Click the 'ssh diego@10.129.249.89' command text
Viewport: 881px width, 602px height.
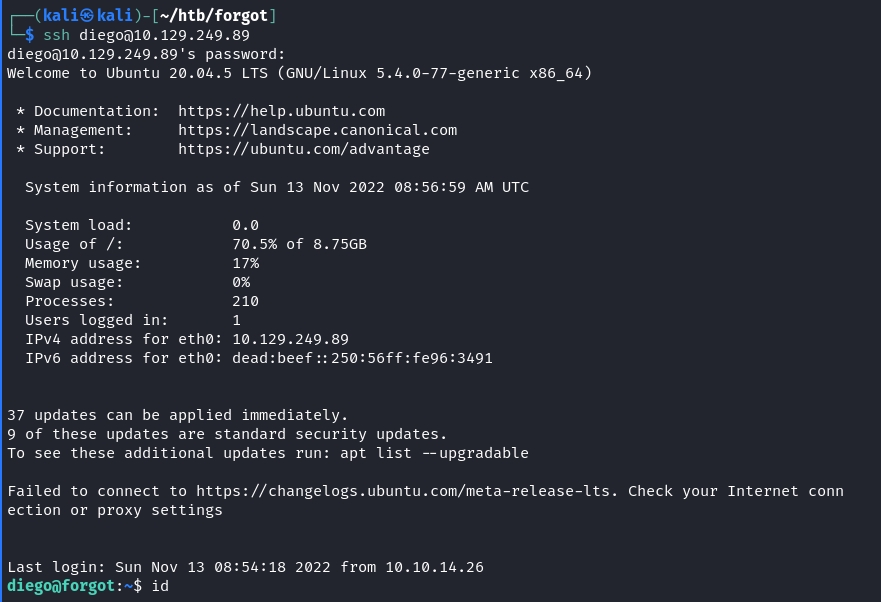coord(150,35)
